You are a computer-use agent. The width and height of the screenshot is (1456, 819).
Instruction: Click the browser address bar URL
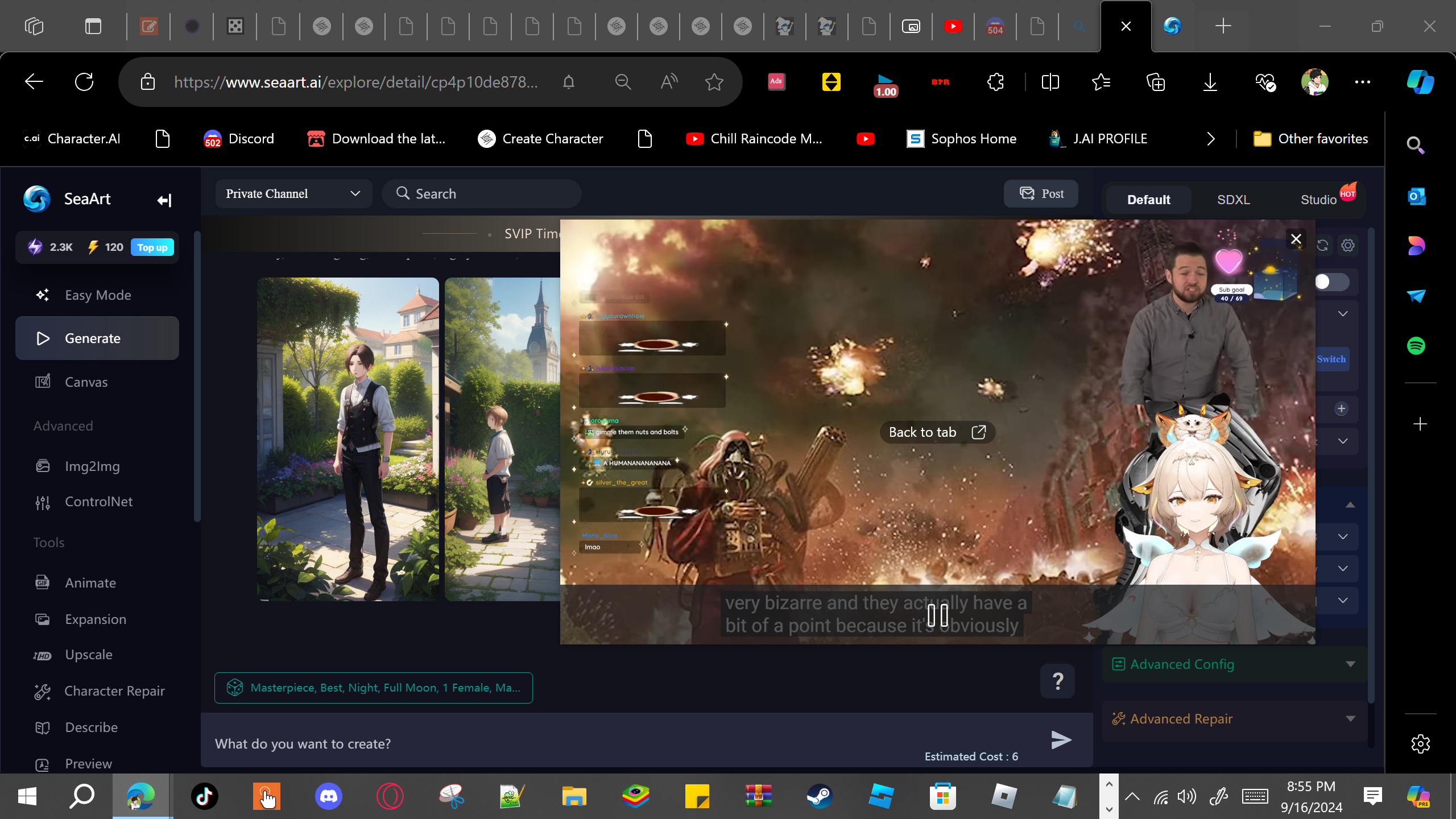pos(355,82)
